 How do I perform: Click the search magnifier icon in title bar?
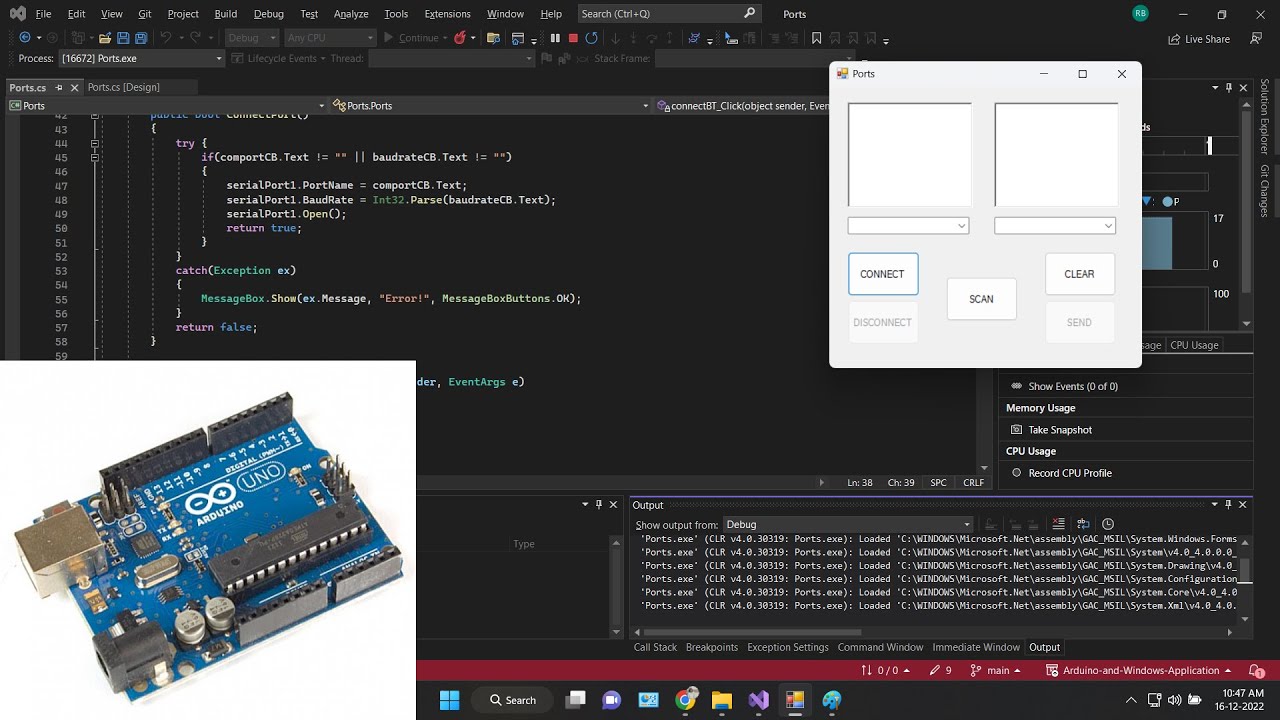click(751, 13)
